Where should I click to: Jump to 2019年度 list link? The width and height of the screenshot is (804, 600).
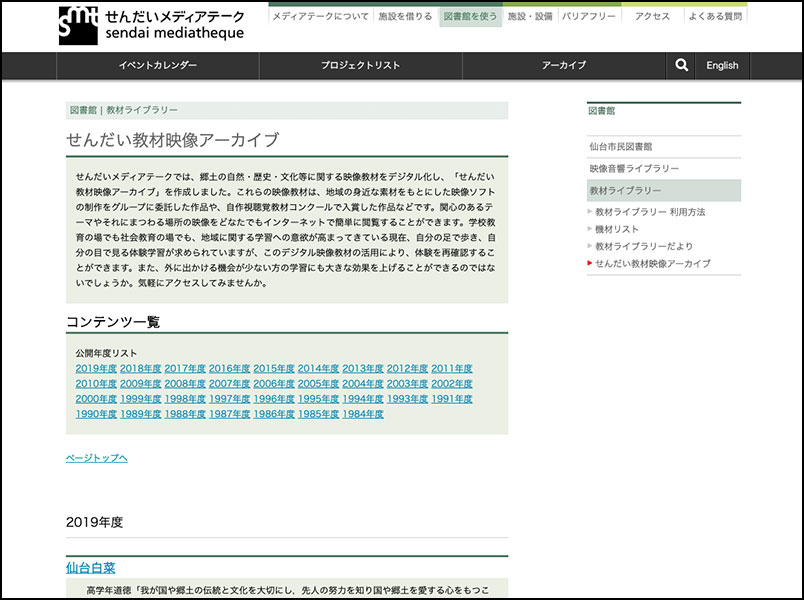click(96, 369)
